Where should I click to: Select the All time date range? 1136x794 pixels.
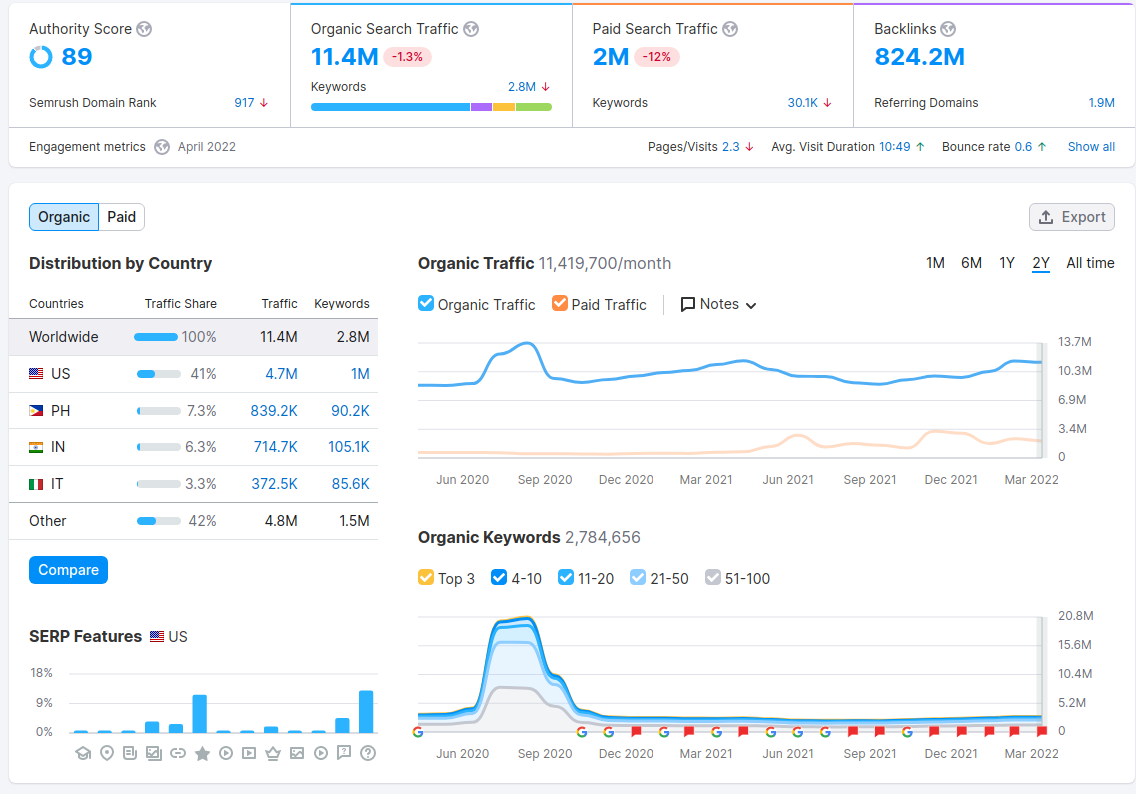pos(1090,263)
